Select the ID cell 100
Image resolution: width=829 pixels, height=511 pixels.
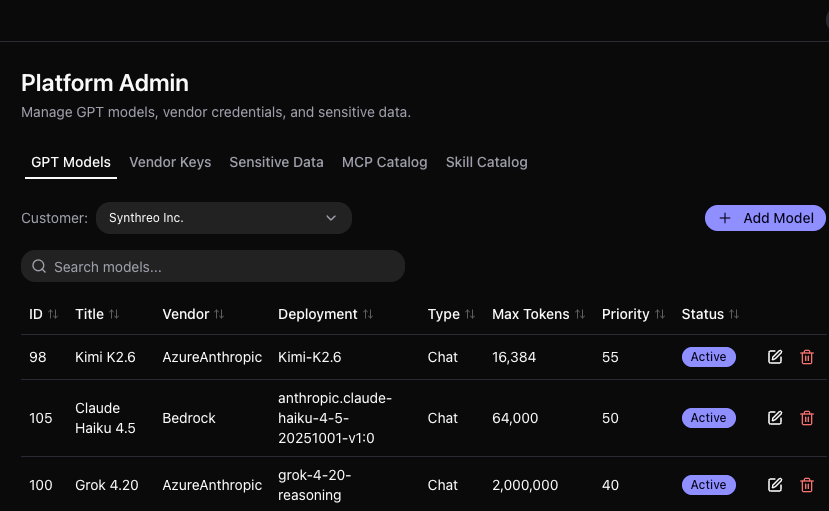[41, 485]
